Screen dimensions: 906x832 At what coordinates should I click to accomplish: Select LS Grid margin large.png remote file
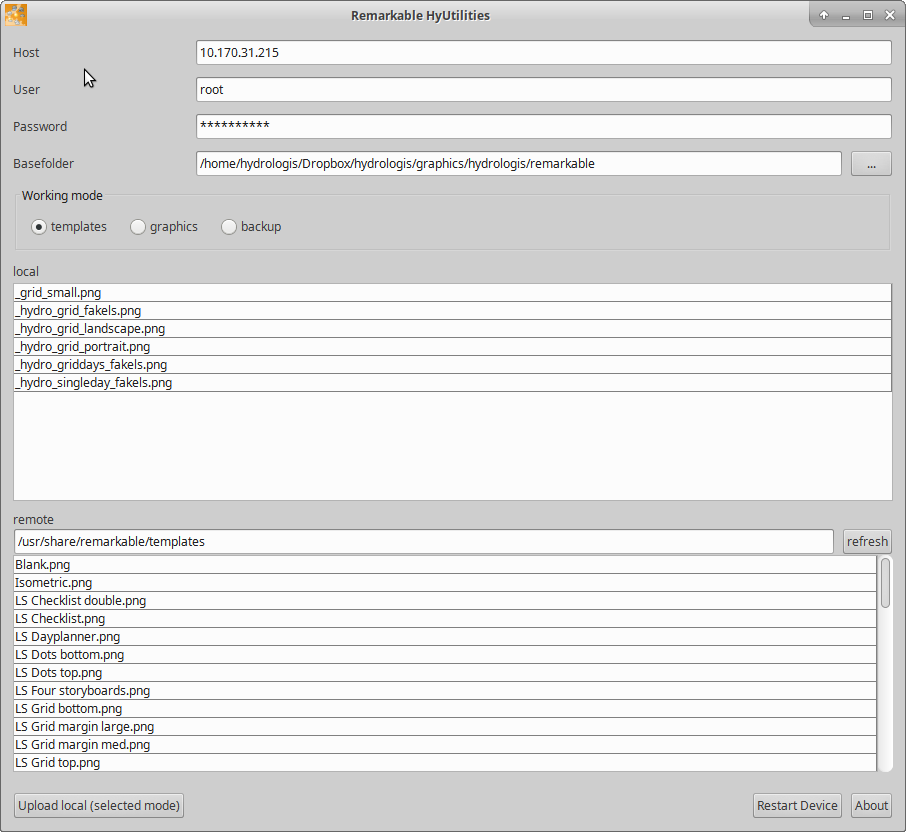(x=445, y=726)
